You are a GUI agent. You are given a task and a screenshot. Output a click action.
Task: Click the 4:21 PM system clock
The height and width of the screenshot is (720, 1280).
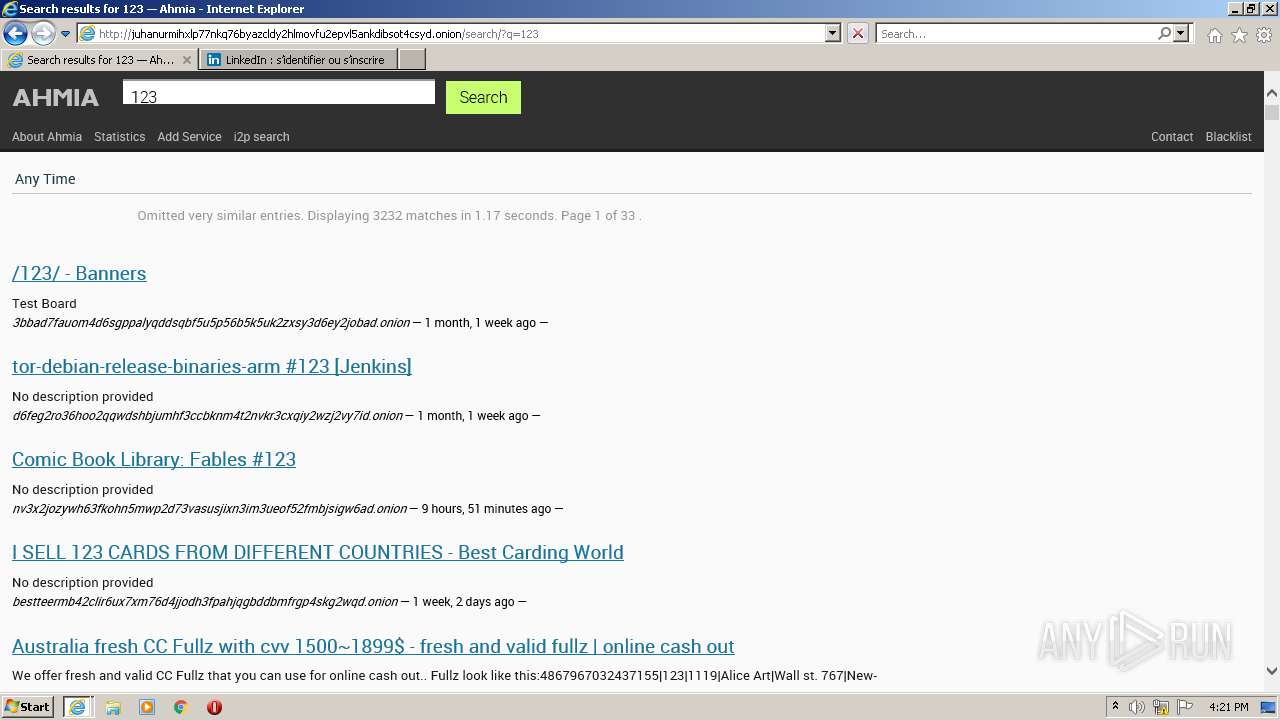pyautogui.click(x=1228, y=707)
